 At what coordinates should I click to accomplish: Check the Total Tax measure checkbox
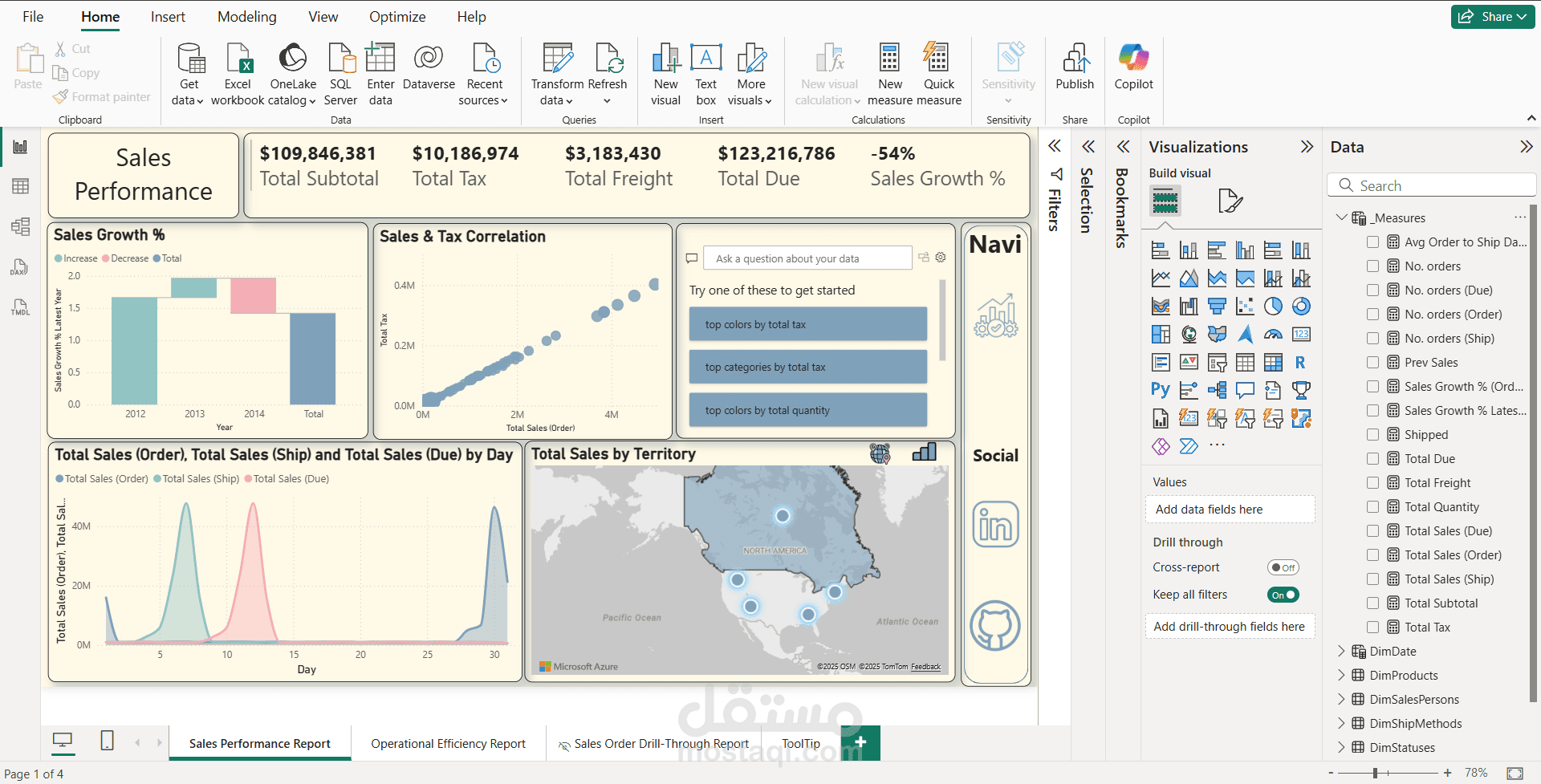coord(1372,627)
